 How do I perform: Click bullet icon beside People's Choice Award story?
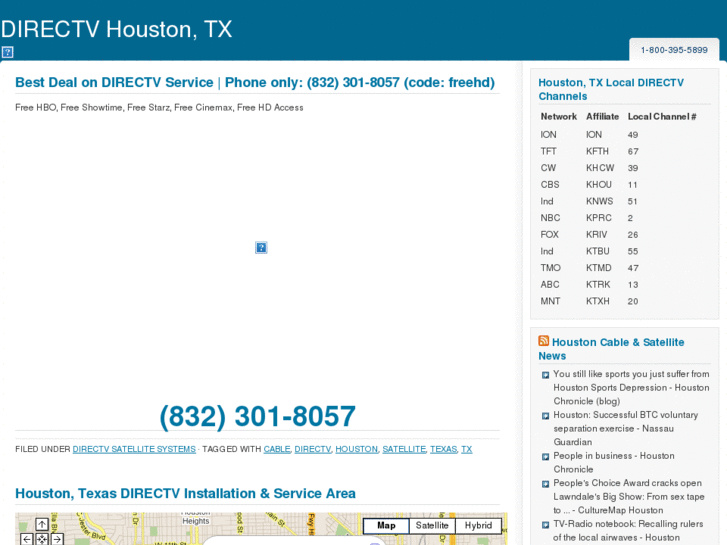click(545, 484)
